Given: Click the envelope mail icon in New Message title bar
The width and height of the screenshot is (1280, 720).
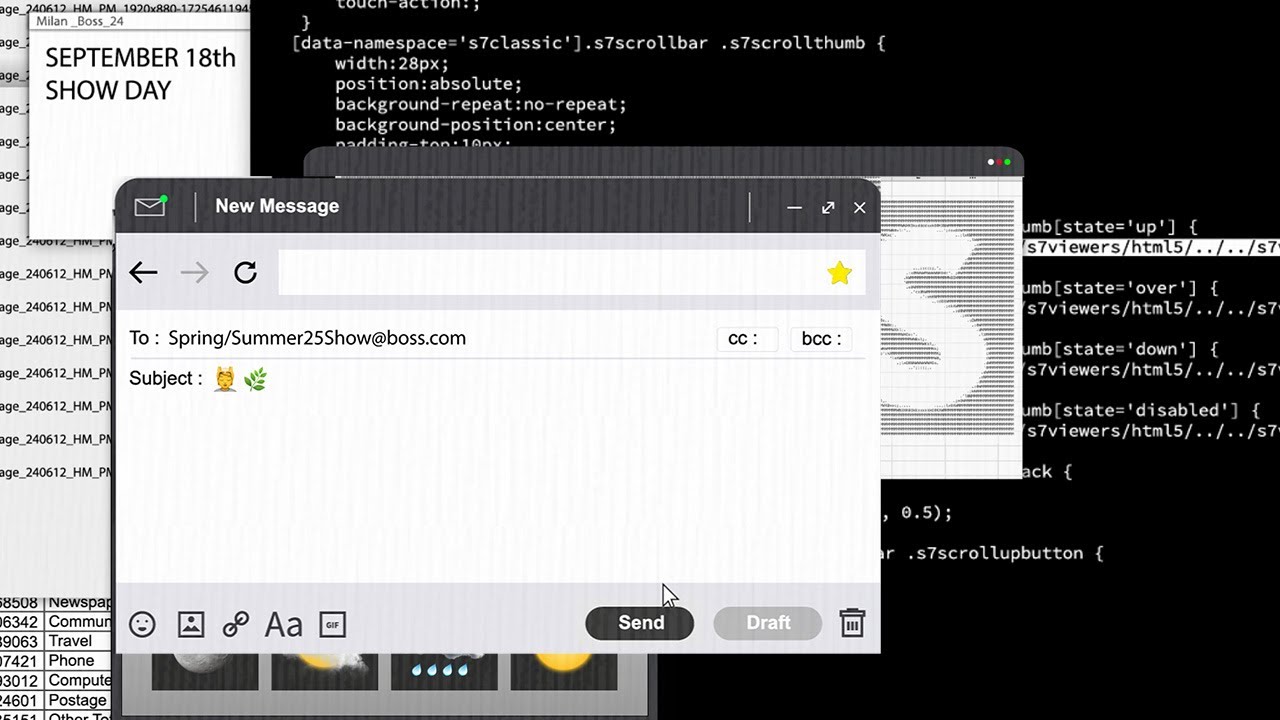Looking at the screenshot, I should [x=150, y=206].
